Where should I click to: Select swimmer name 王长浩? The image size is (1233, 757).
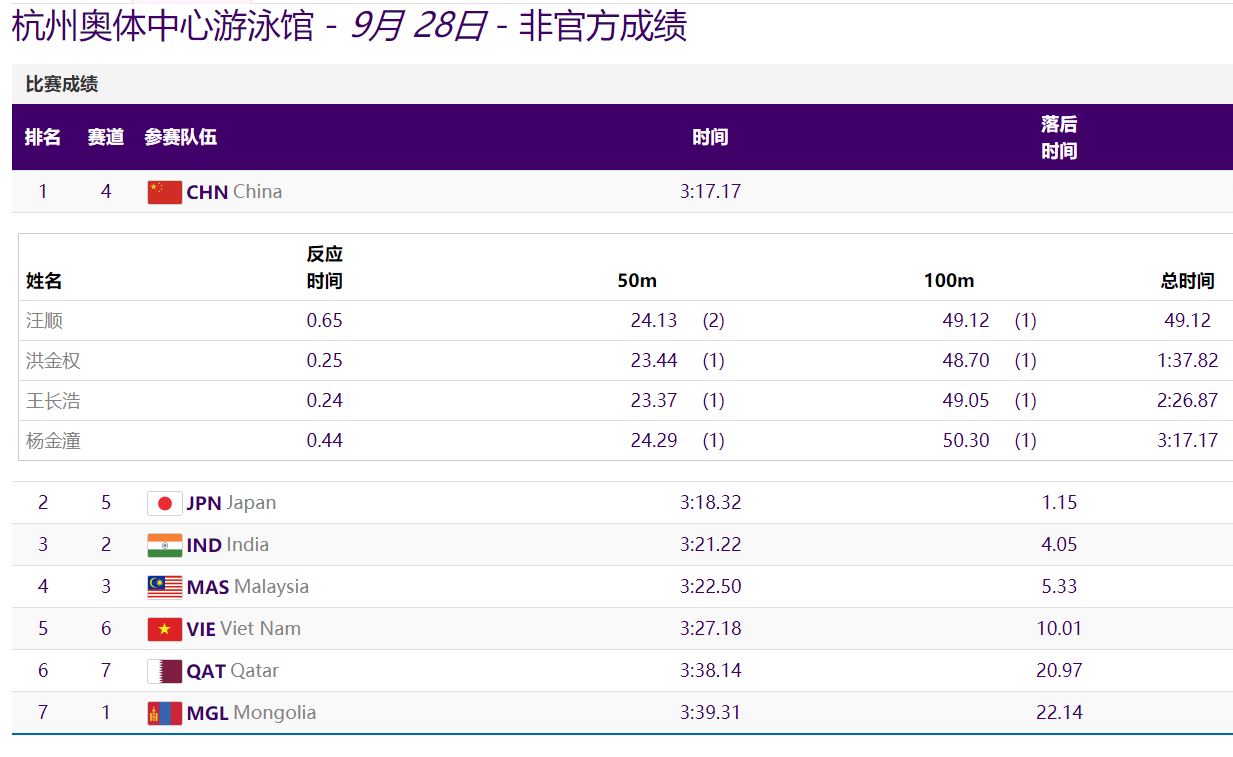pyautogui.click(x=53, y=401)
